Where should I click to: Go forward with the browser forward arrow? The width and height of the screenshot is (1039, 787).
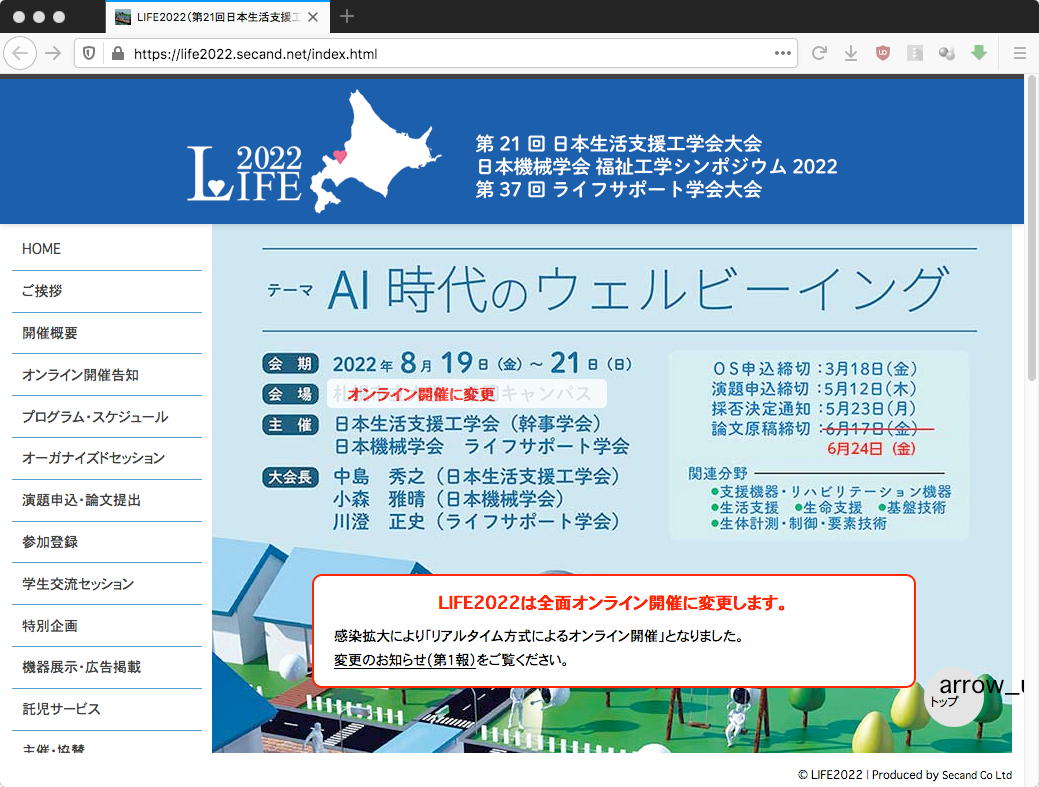tap(53, 54)
